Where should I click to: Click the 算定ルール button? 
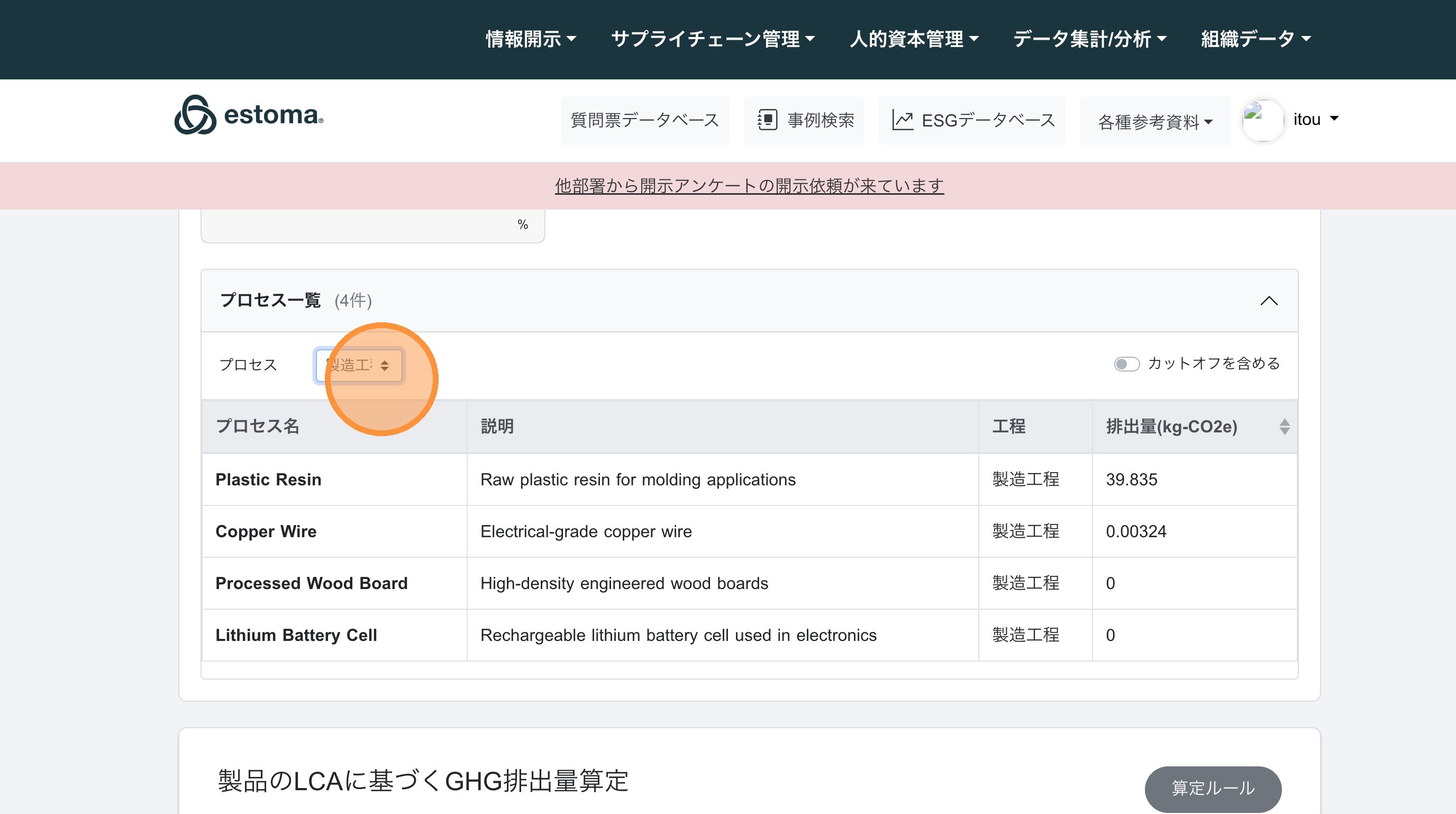[x=1213, y=788]
